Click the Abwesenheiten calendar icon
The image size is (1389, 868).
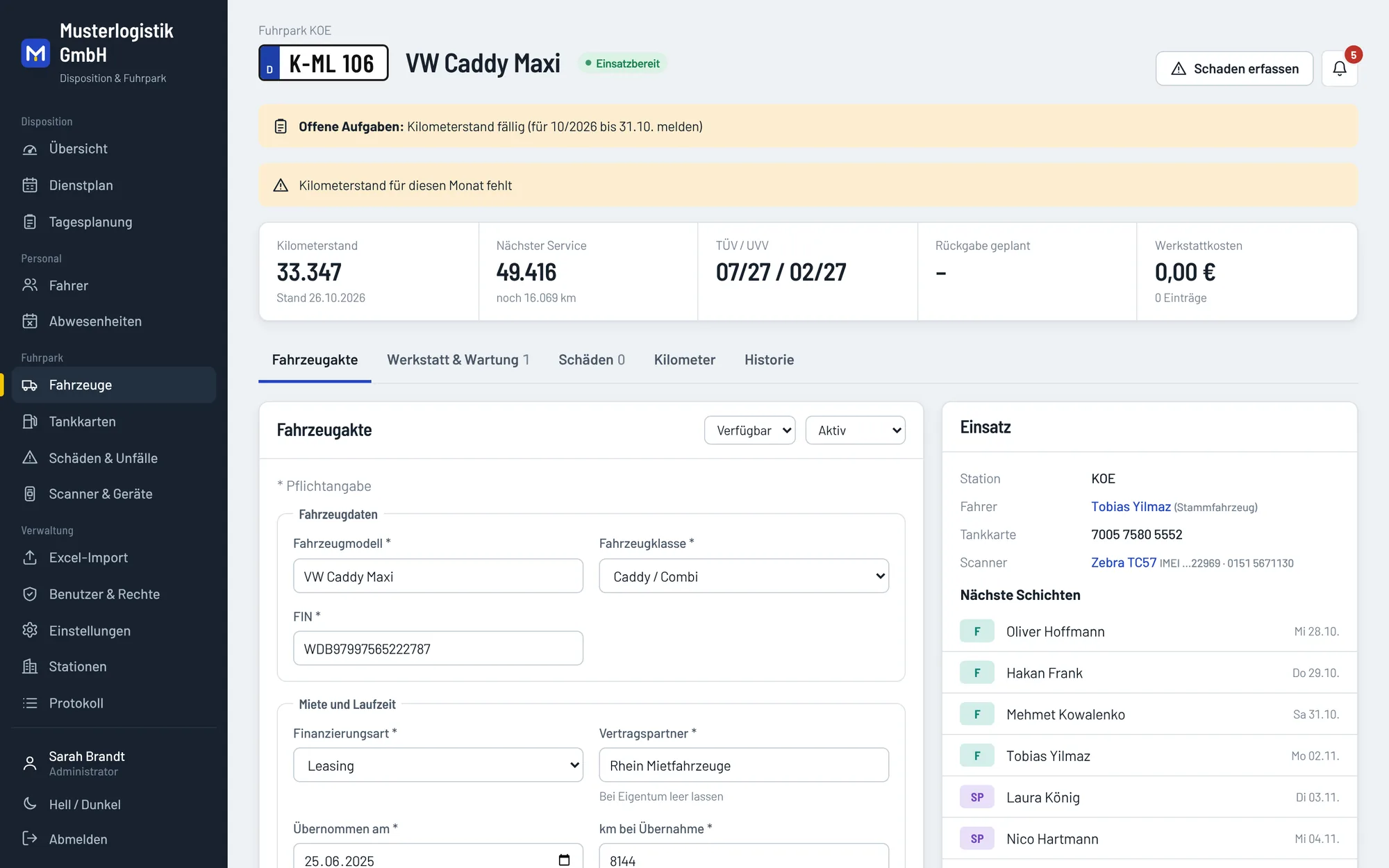click(x=30, y=322)
